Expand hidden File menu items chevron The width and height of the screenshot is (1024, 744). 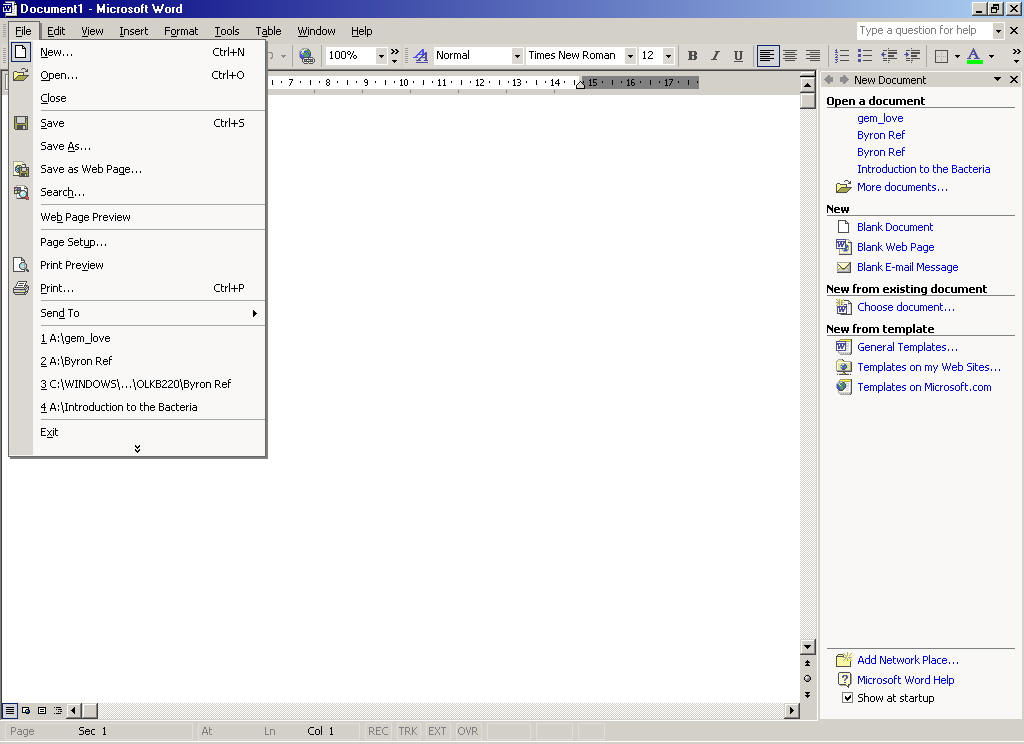137,449
